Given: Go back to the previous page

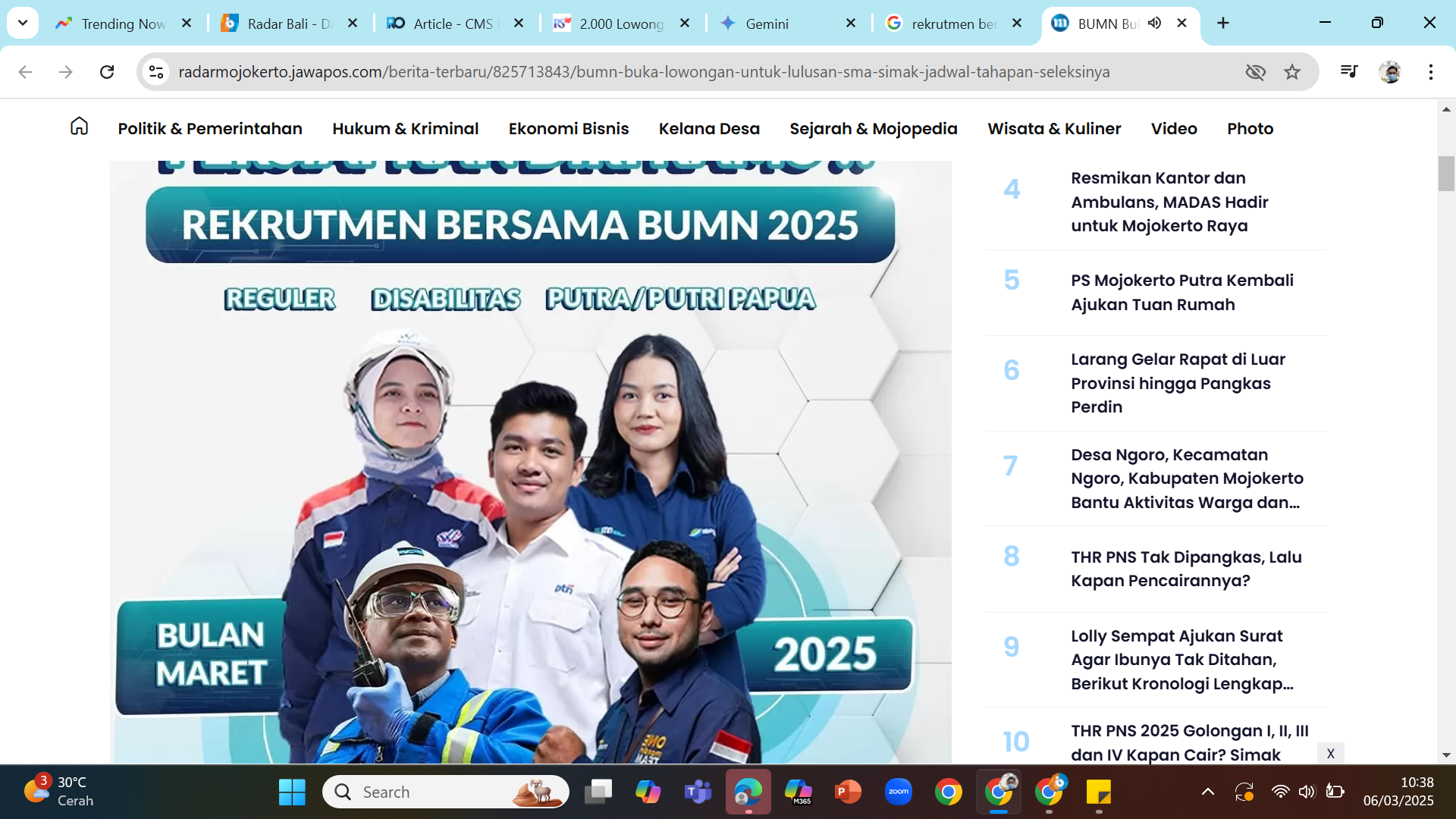Looking at the screenshot, I should pos(25,71).
